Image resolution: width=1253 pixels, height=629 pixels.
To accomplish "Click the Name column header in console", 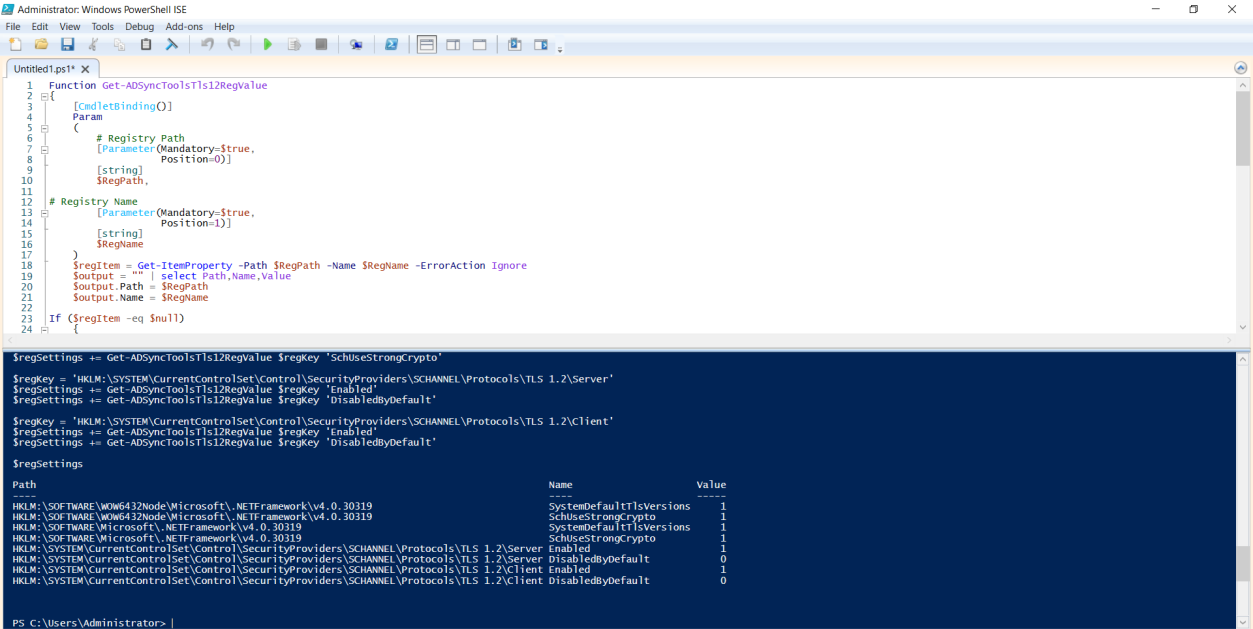I will (x=561, y=485).
